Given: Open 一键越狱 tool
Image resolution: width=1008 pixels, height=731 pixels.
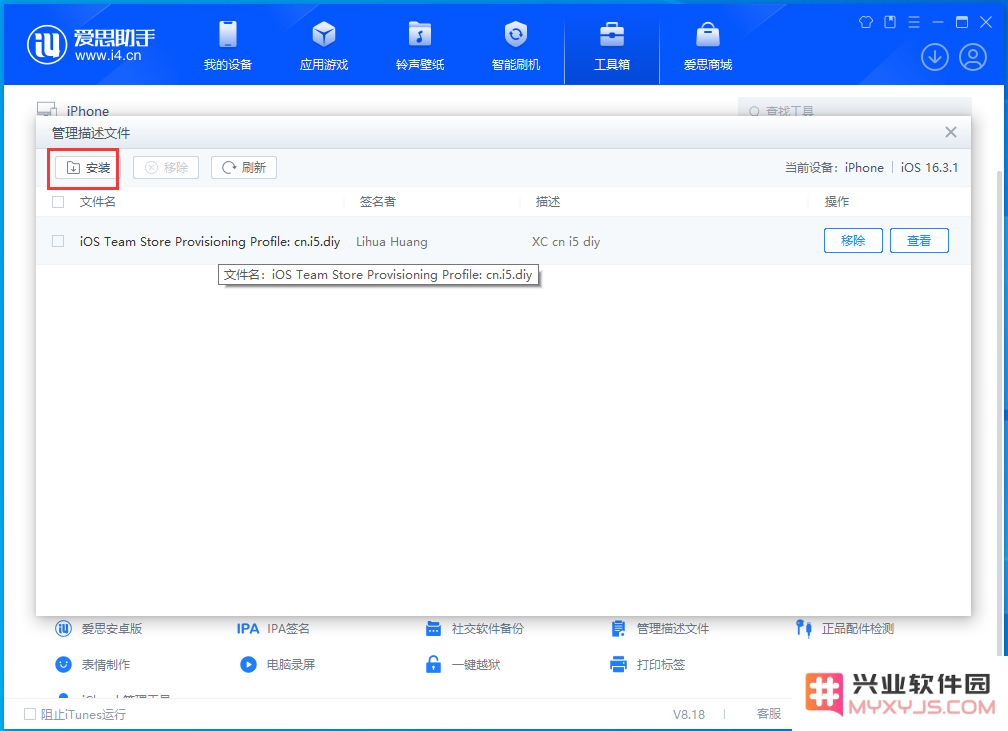Looking at the screenshot, I should (x=463, y=664).
